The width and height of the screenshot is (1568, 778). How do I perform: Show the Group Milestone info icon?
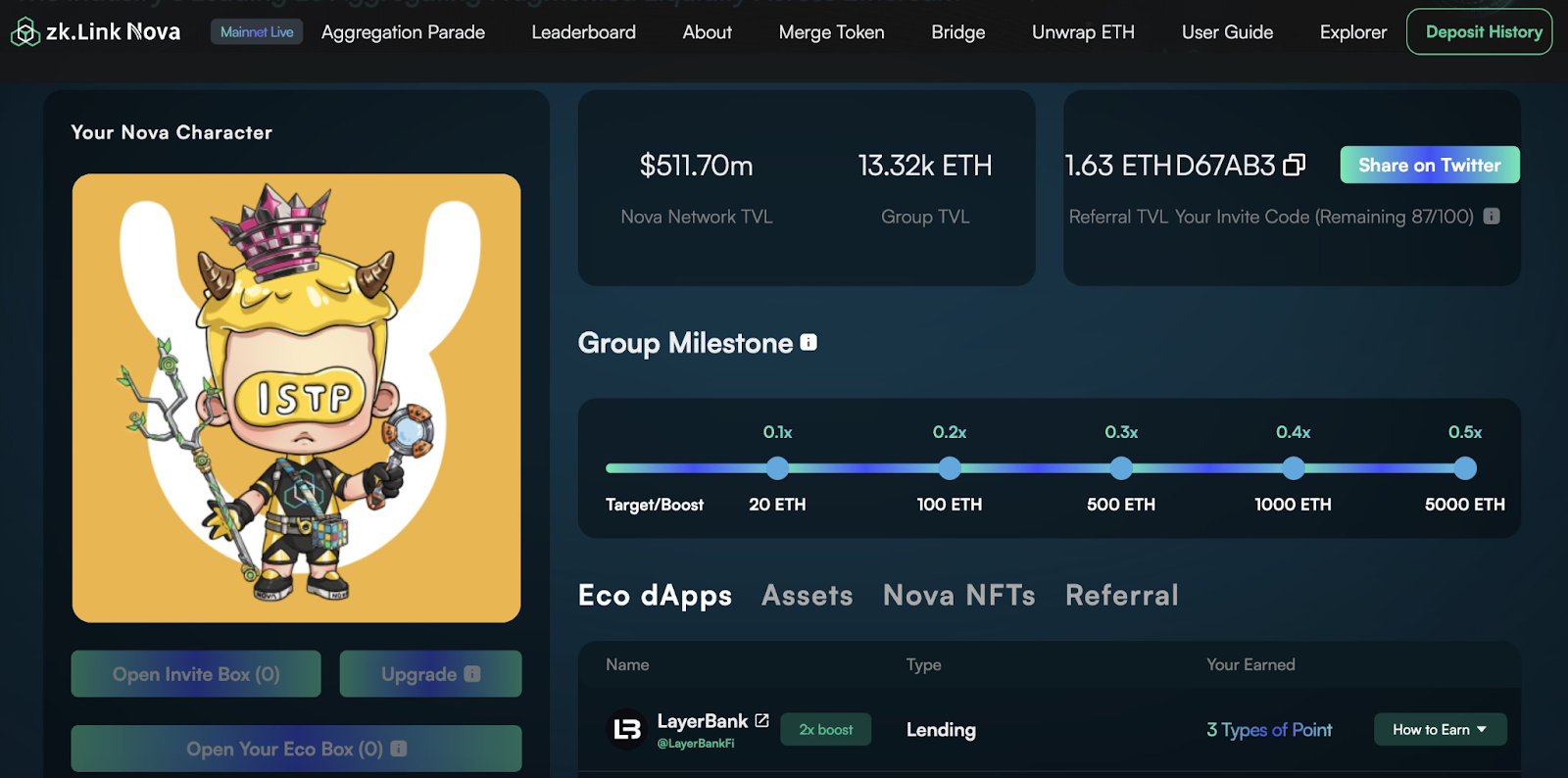808,342
